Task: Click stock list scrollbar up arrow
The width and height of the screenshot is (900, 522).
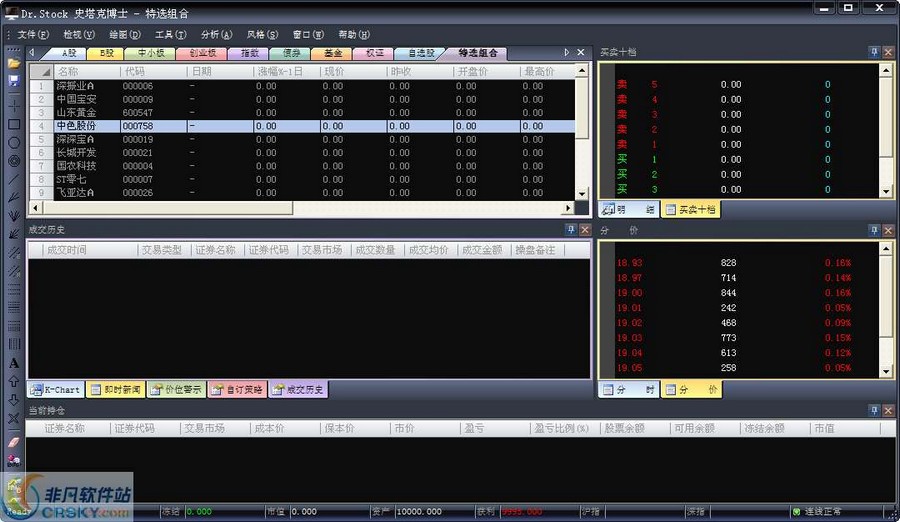Action: tap(581, 71)
